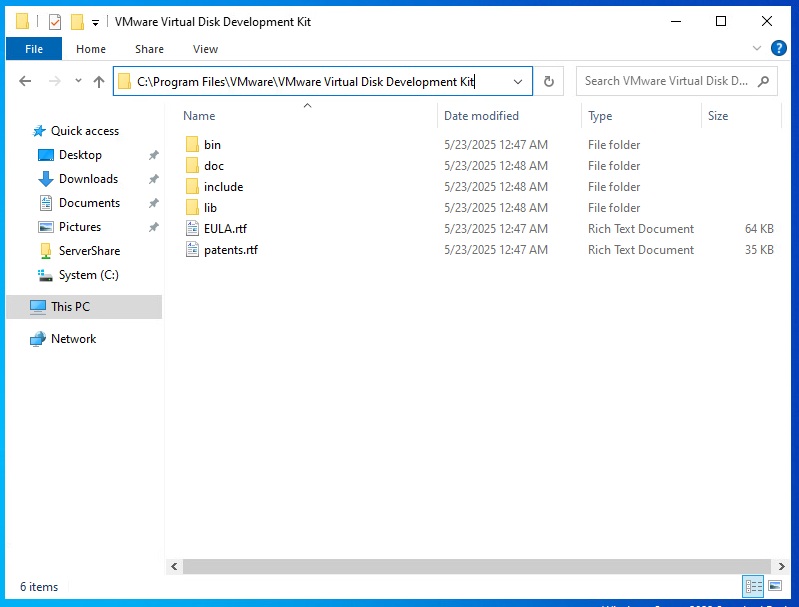Image resolution: width=799 pixels, height=607 pixels.
Task: Sort by the Size column header
Action: coord(717,116)
